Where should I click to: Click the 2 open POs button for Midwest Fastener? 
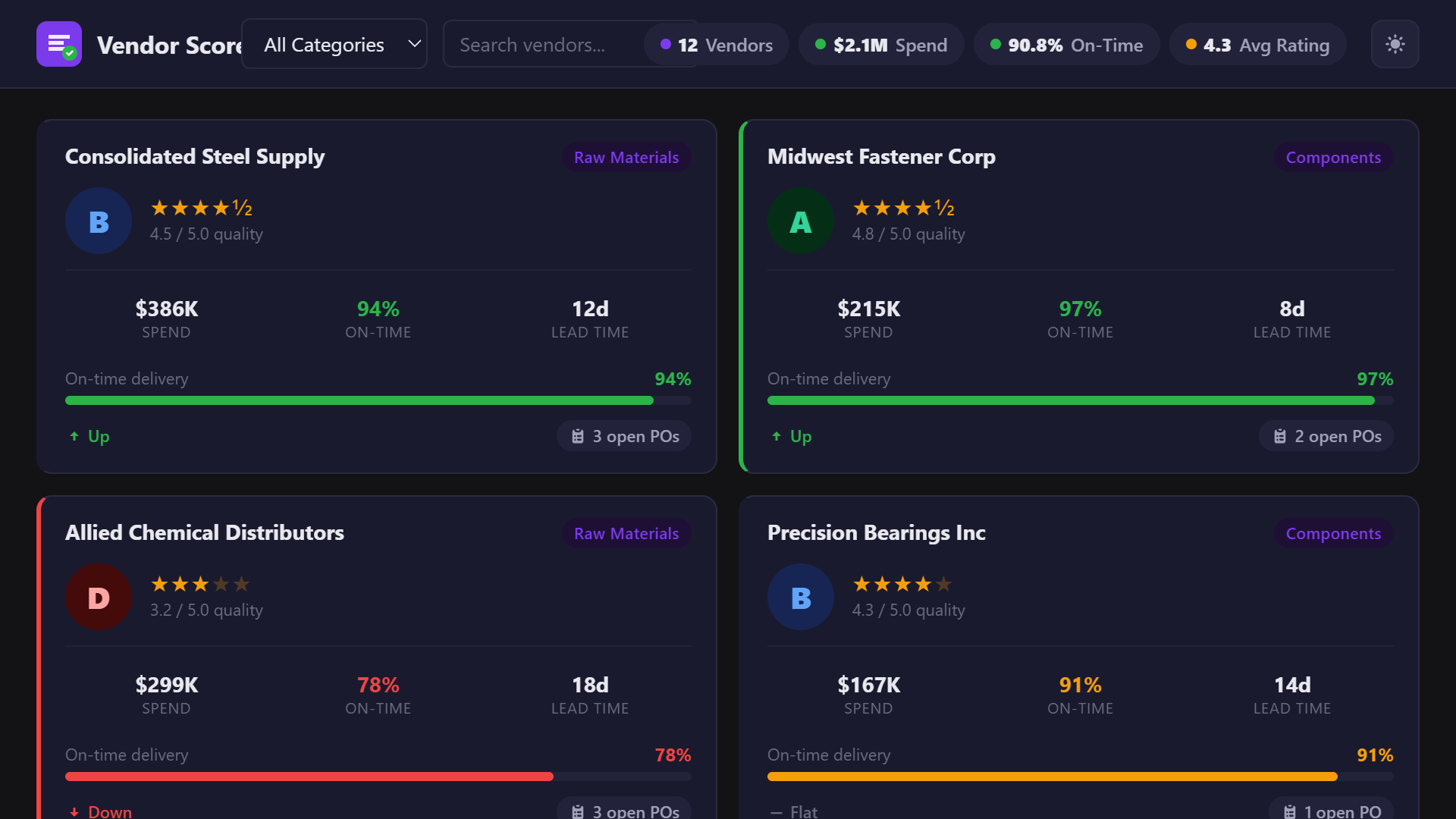point(1326,436)
